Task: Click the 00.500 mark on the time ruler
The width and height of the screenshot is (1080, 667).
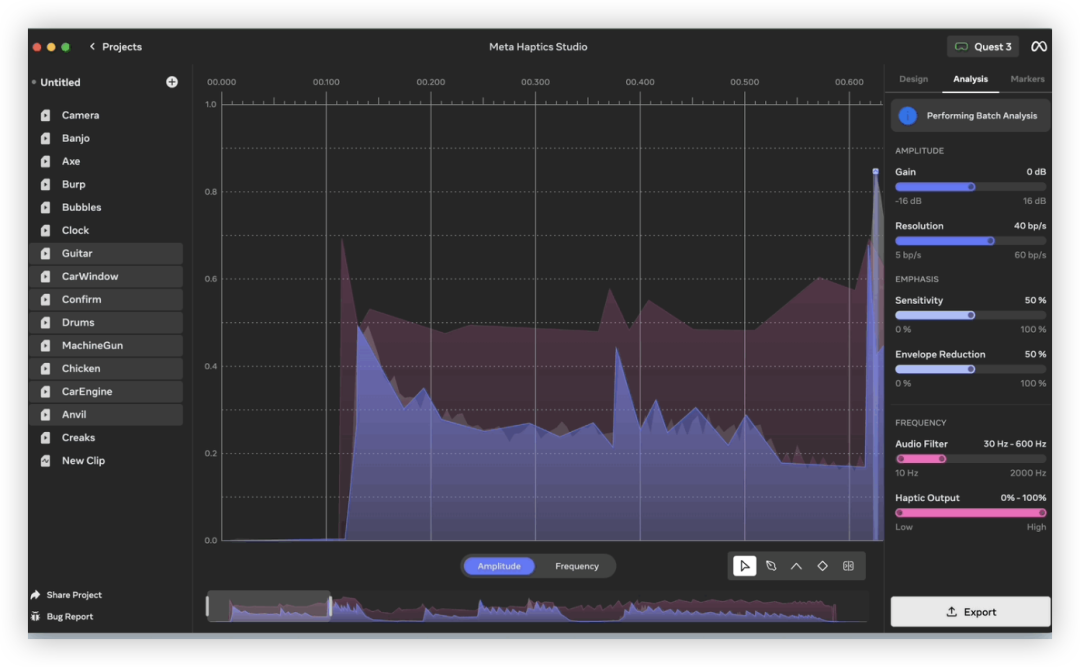Action: coord(745,82)
